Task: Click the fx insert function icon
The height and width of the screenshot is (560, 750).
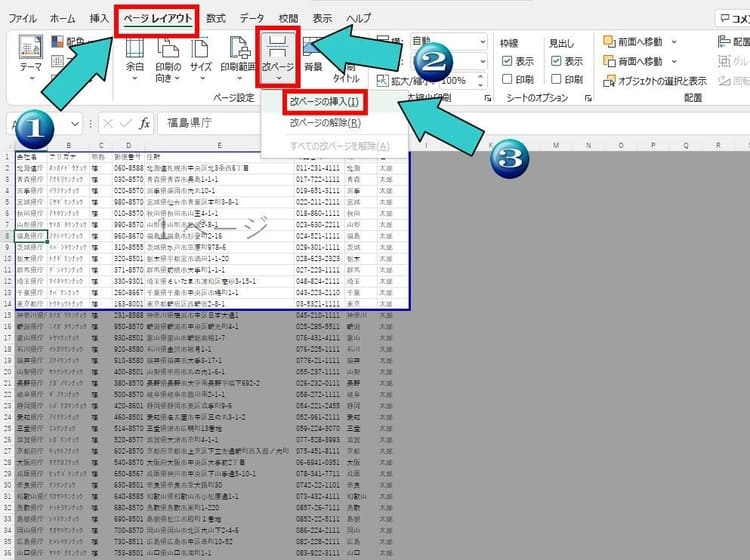Action: coord(144,123)
